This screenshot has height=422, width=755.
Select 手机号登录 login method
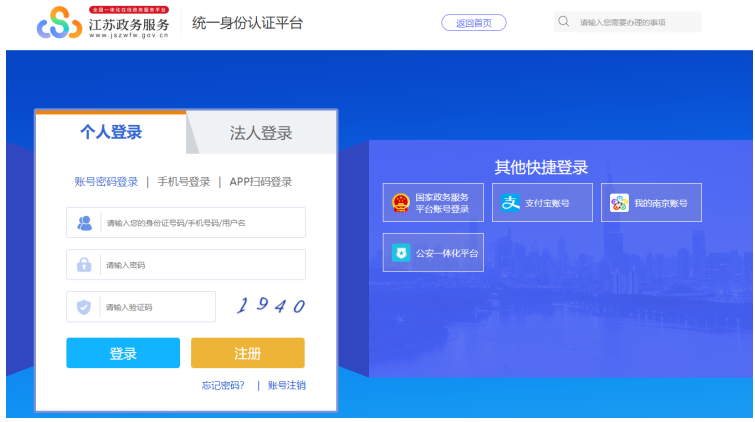click(x=184, y=182)
